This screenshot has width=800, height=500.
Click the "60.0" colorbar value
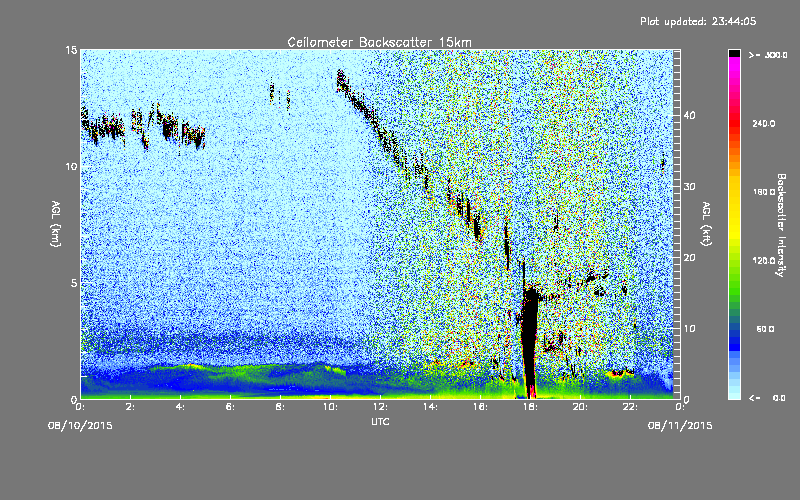(765, 329)
